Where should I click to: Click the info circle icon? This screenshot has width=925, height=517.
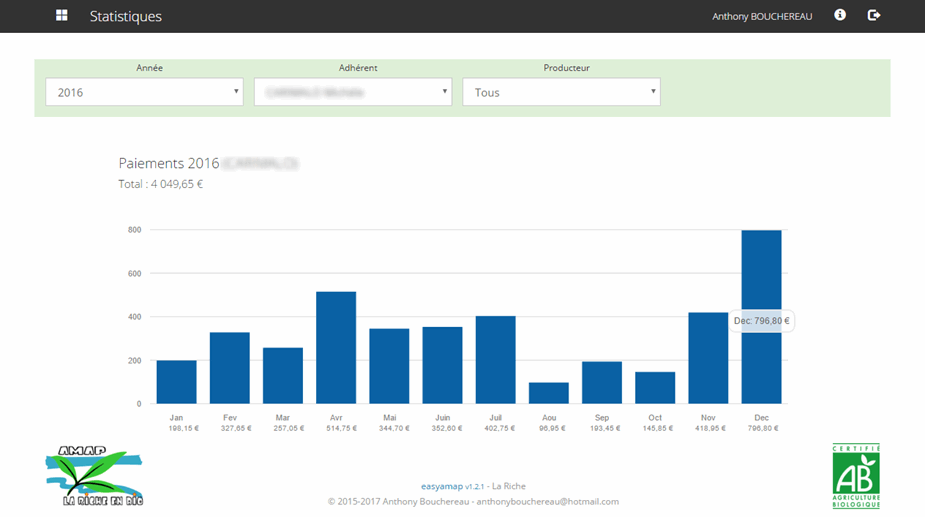pyautogui.click(x=840, y=16)
